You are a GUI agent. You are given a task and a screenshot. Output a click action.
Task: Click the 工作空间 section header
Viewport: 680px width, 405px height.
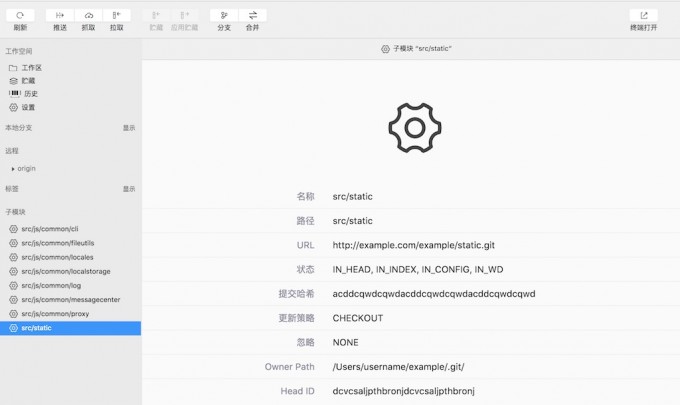coord(19,51)
